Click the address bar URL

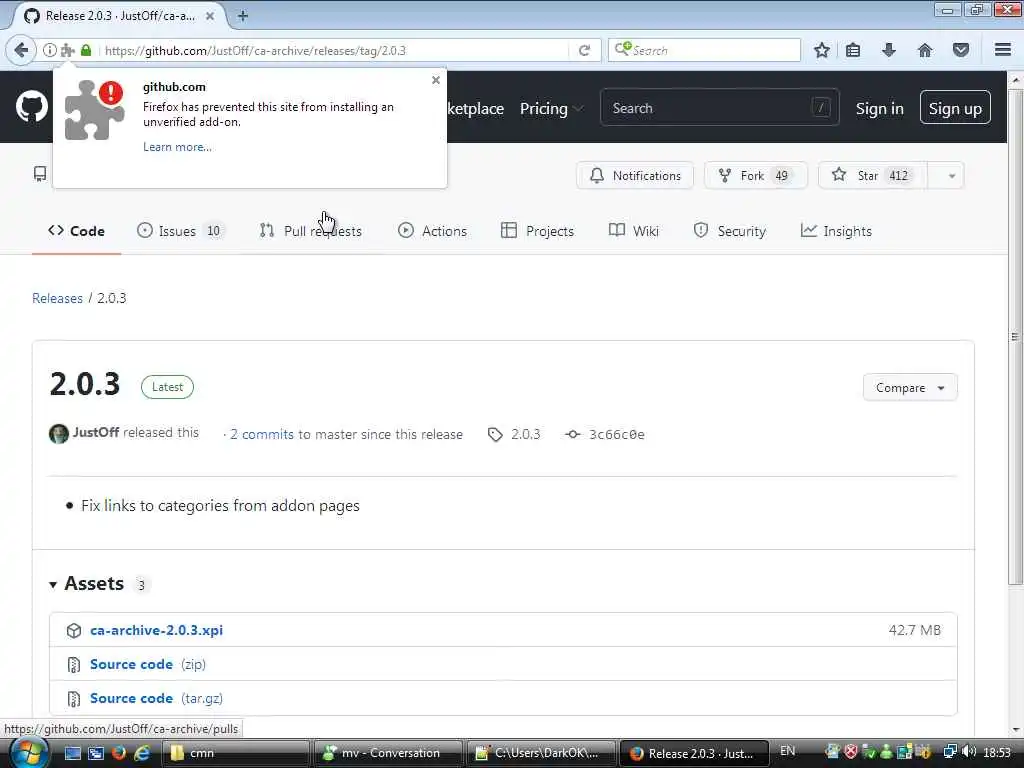pos(255,50)
